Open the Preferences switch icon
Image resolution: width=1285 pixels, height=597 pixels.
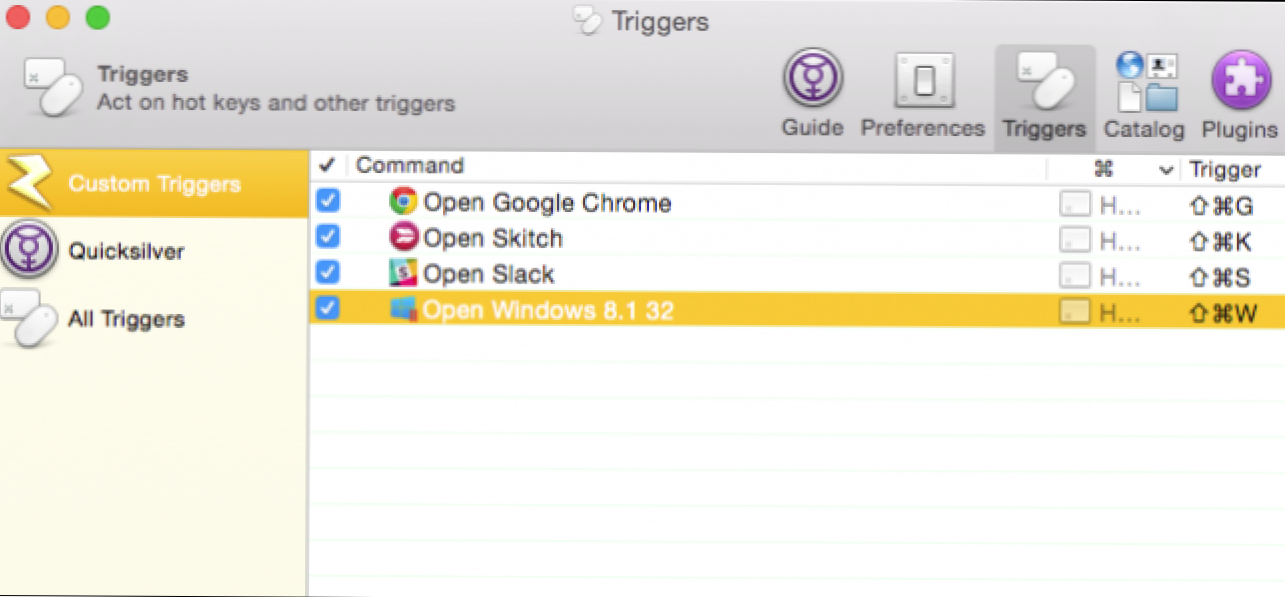[923, 80]
